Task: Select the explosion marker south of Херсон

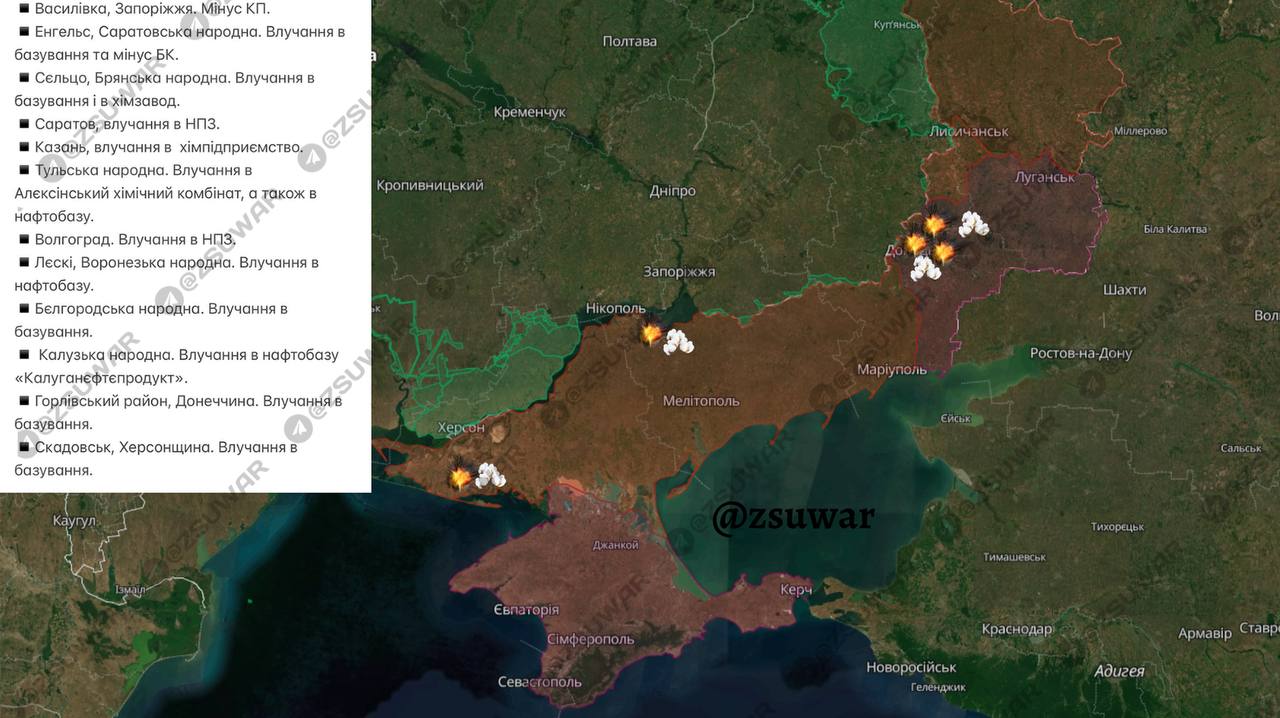Action: (x=461, y=478)
